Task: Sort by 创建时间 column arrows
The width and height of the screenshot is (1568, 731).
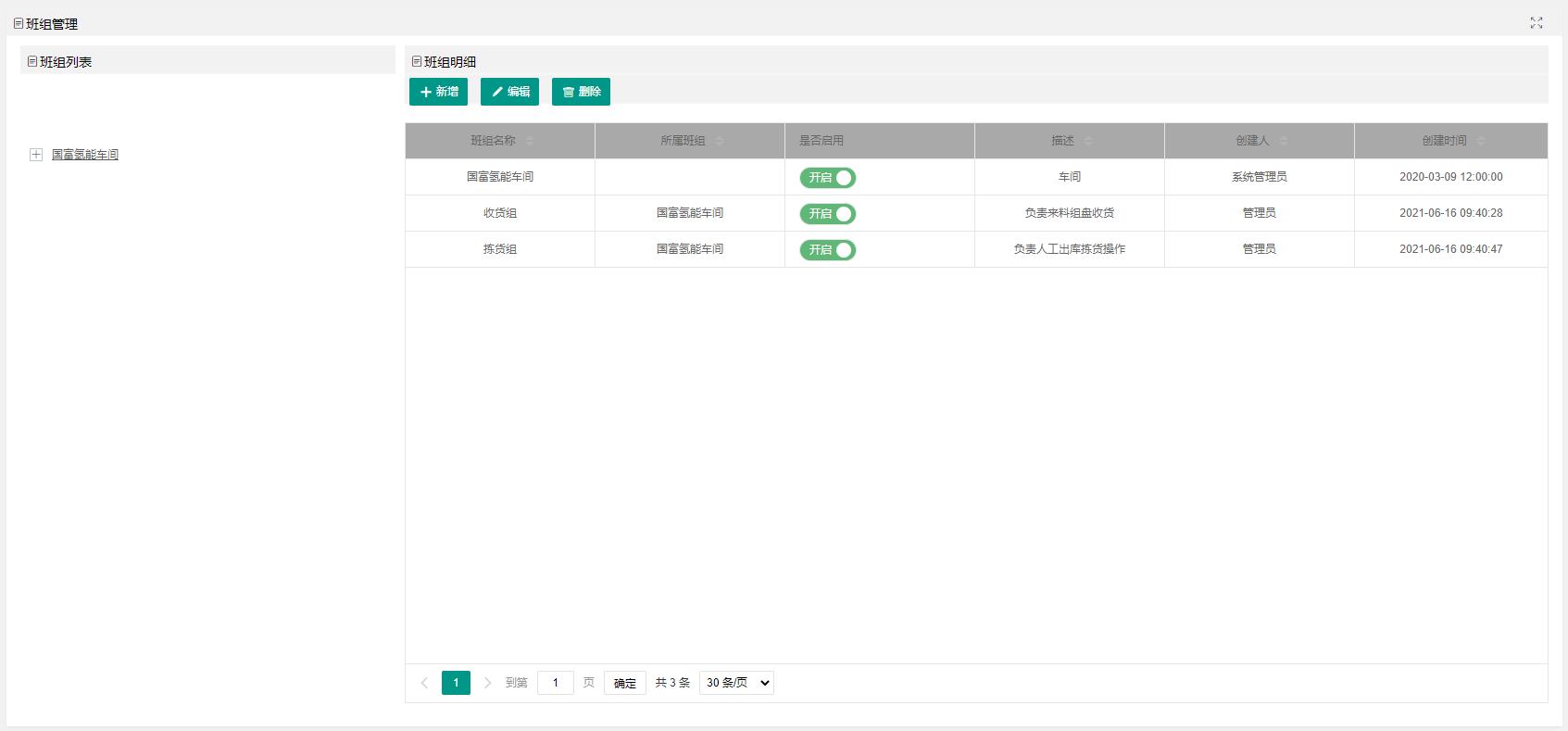Action: click(1481, 141)
